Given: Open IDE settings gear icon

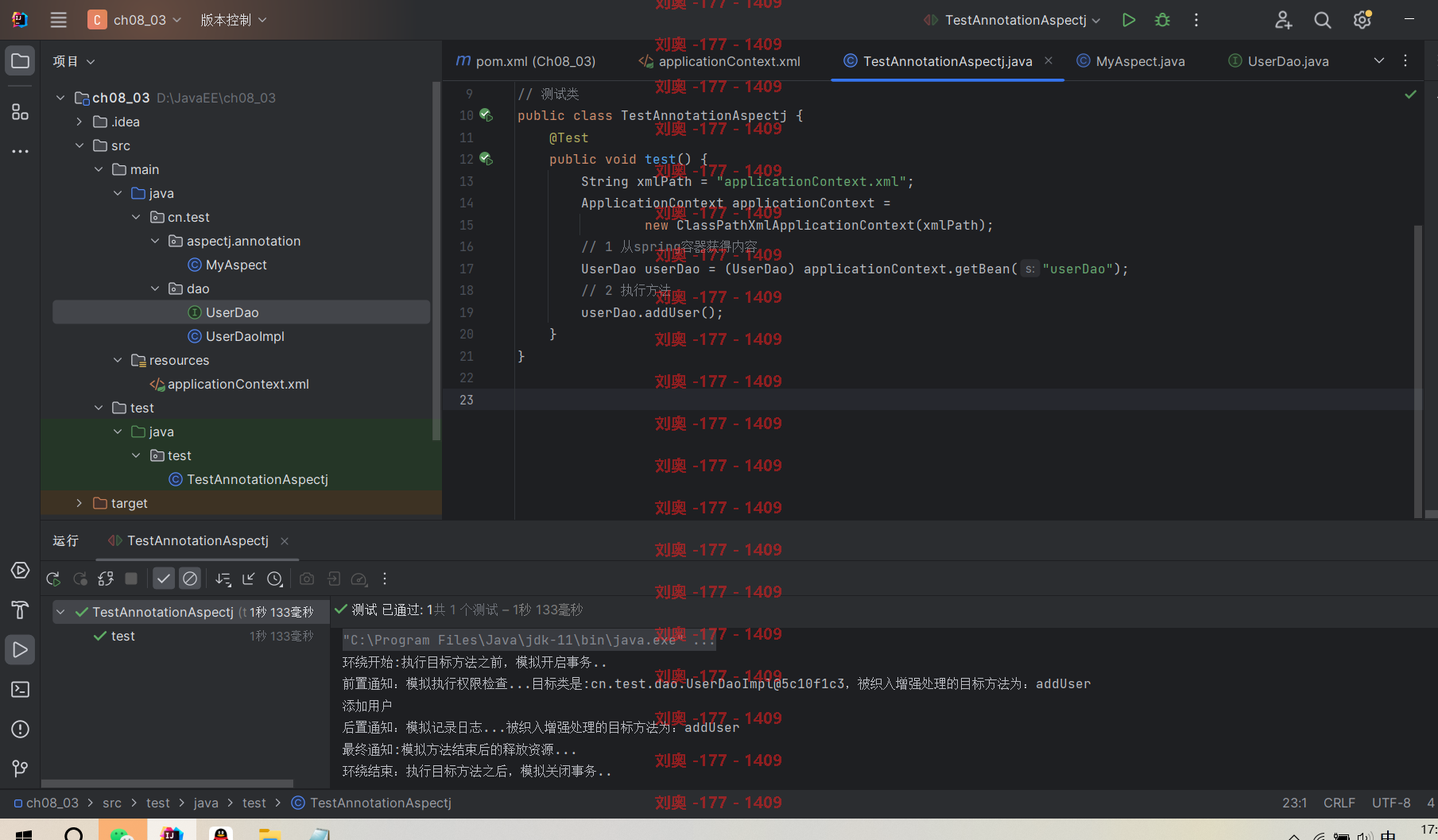Looking at the screenshot, I should [x=1362, y=20].
